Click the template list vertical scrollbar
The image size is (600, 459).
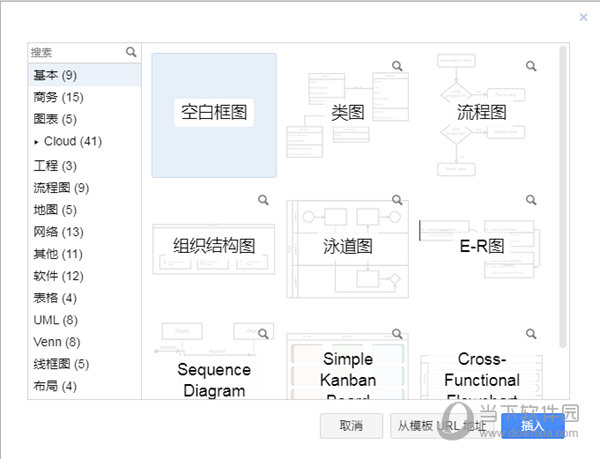click(562, 197)
